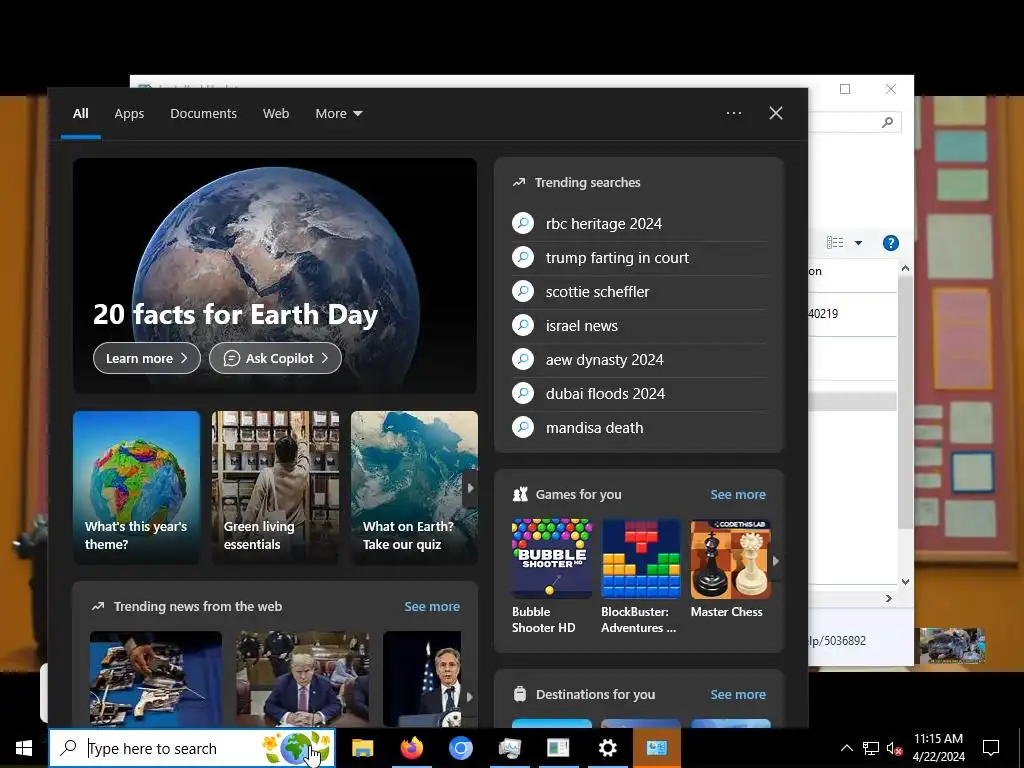Click the muted volume tray icon
The height and width of the screenshot is (768, 1024).
click(894, 748)
